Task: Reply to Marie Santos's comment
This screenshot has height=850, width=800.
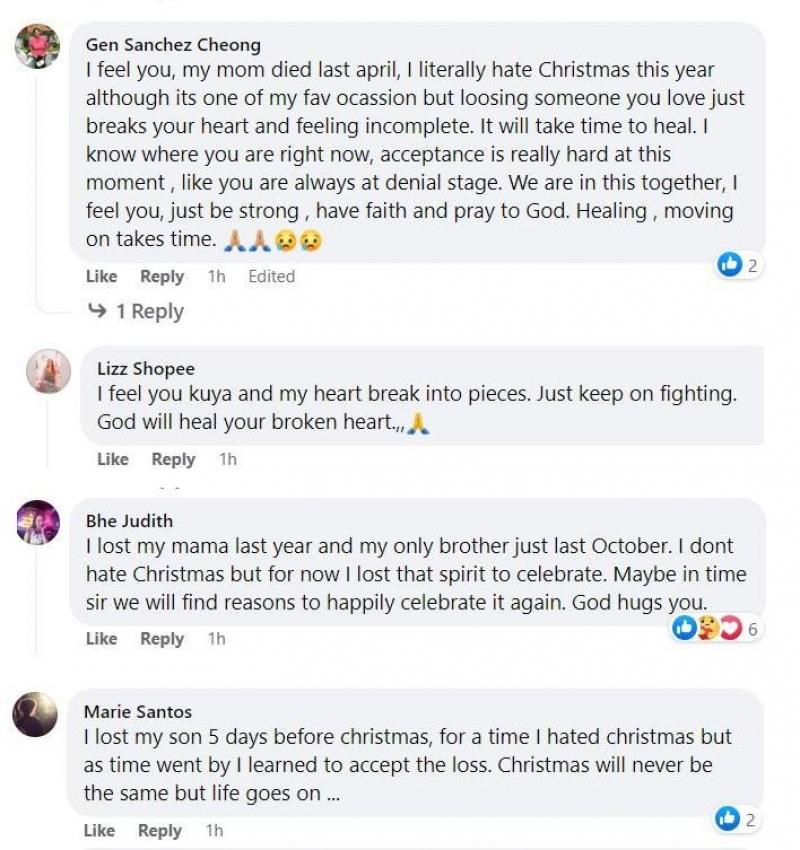Action: pyautogui.click(x=160, y=831)
